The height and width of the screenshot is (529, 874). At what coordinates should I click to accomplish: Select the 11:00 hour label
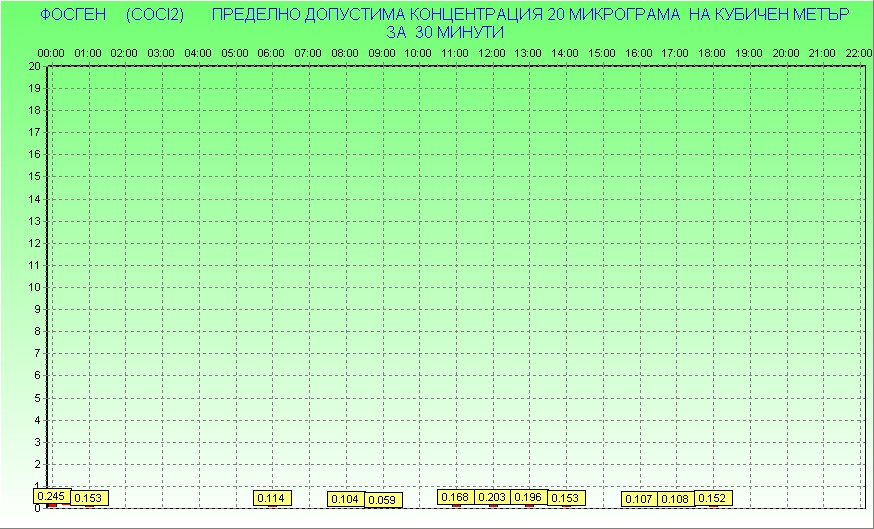coord(455,54)
